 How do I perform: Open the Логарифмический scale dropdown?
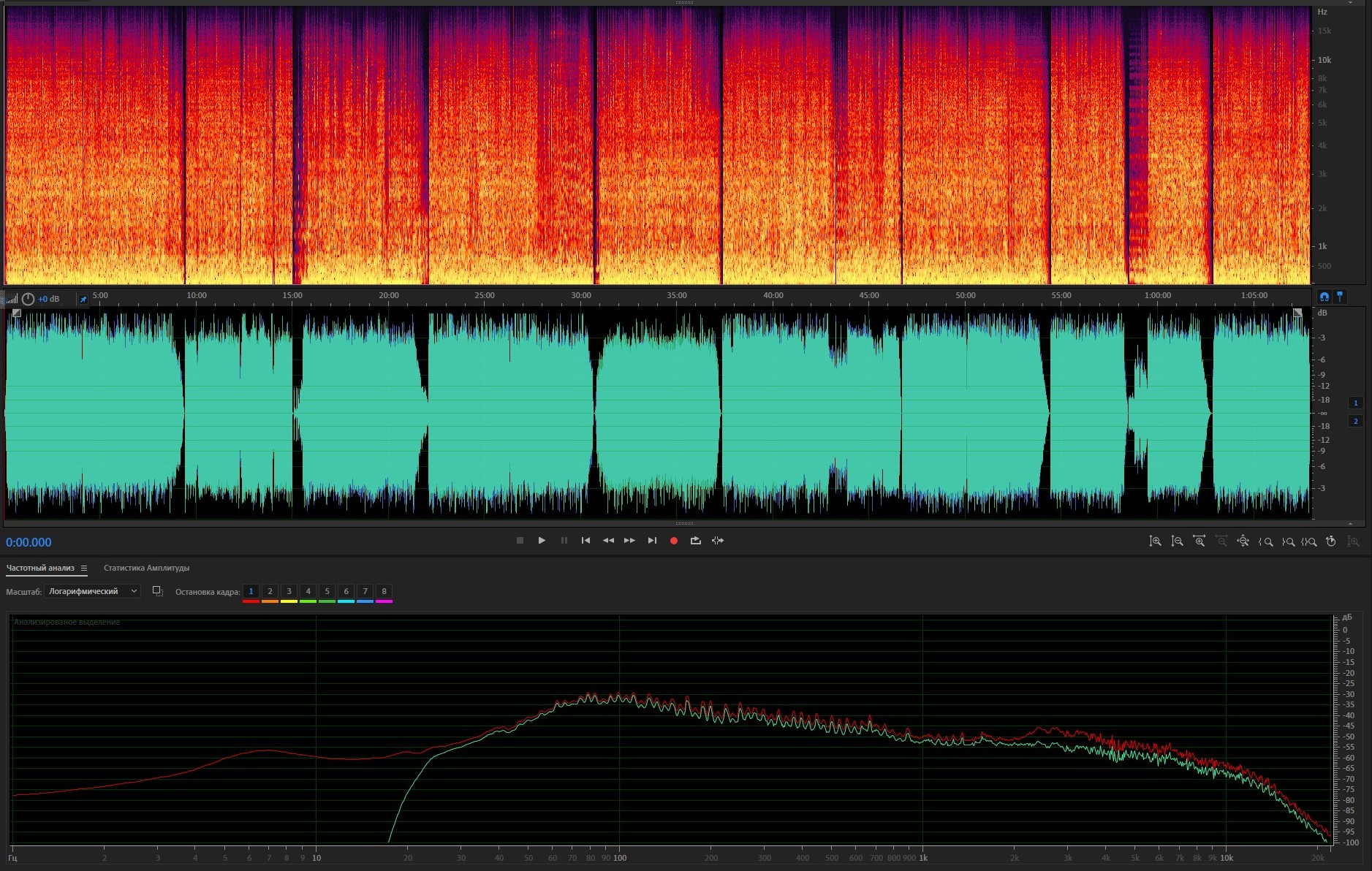[x=92, y=591]
